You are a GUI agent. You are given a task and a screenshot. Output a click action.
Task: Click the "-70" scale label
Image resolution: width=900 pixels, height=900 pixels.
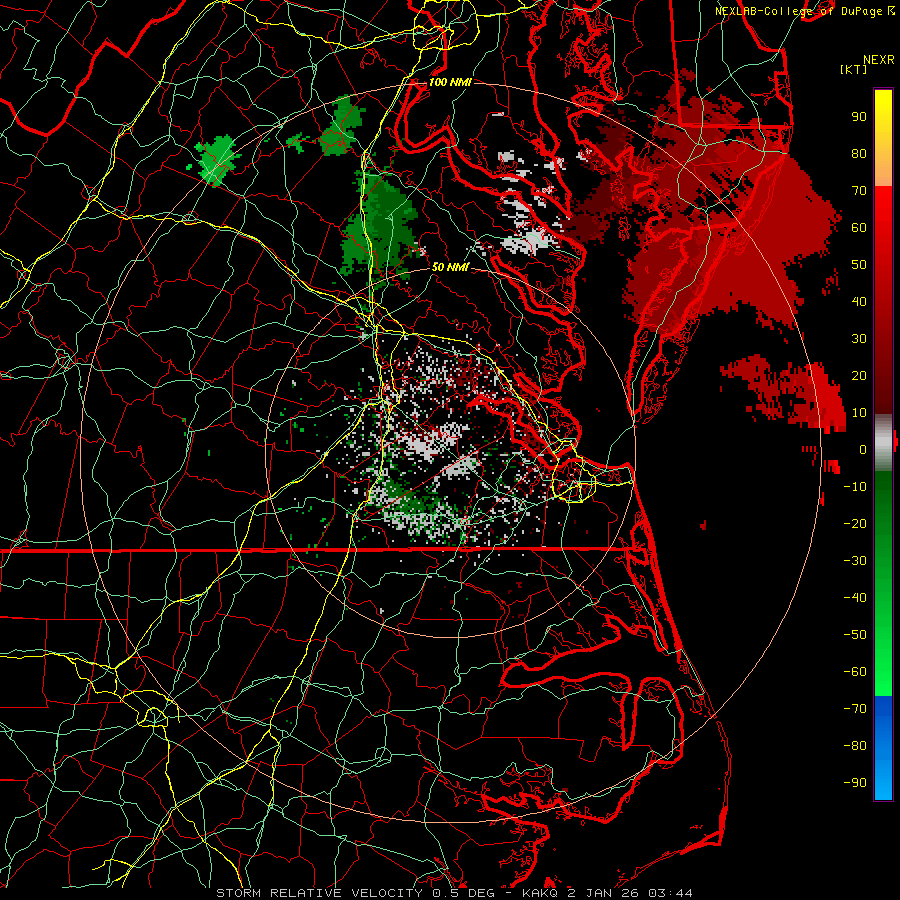(855, 708)
